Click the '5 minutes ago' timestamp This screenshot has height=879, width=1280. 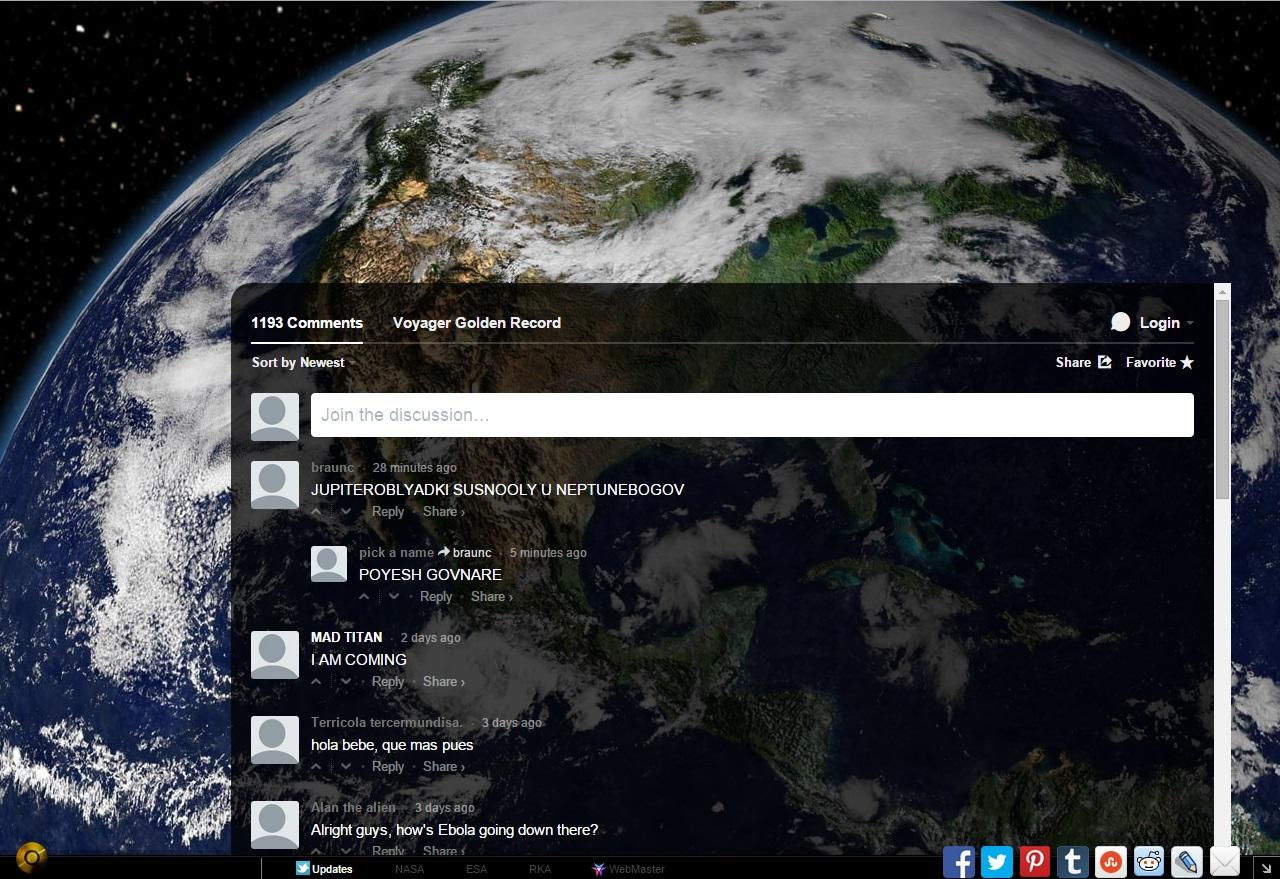[x=548, y=552]
